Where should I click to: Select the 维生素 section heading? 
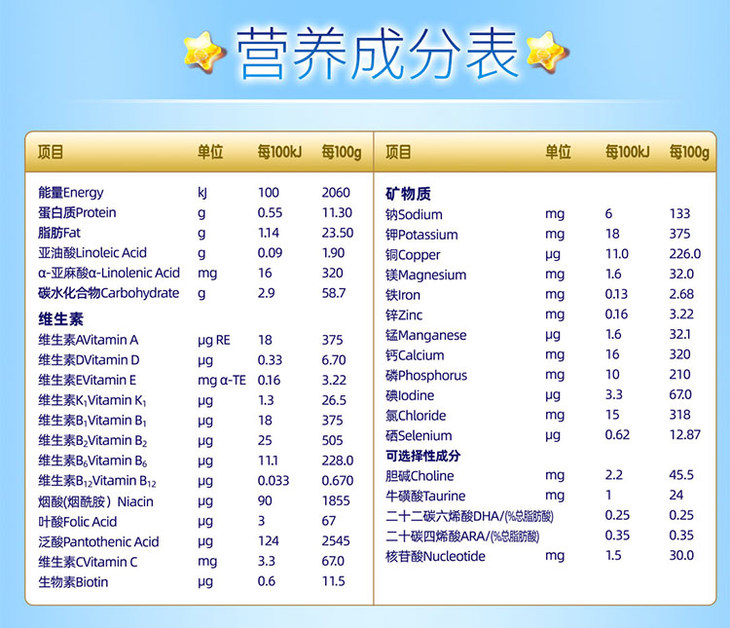pyautogui.click(x=59, y=319)
